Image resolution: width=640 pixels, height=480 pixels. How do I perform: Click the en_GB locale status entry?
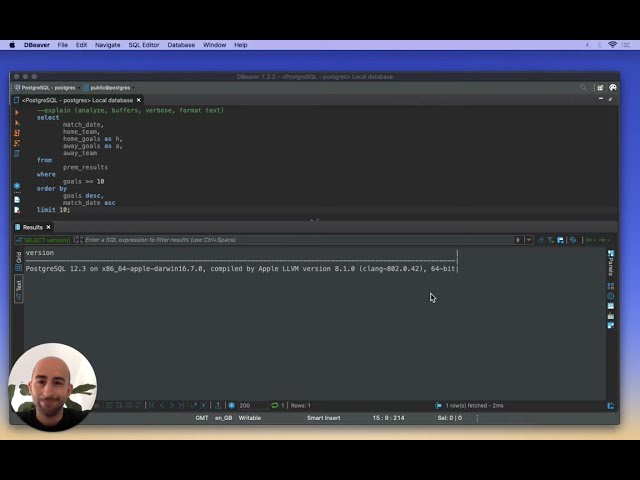point(224,418)
